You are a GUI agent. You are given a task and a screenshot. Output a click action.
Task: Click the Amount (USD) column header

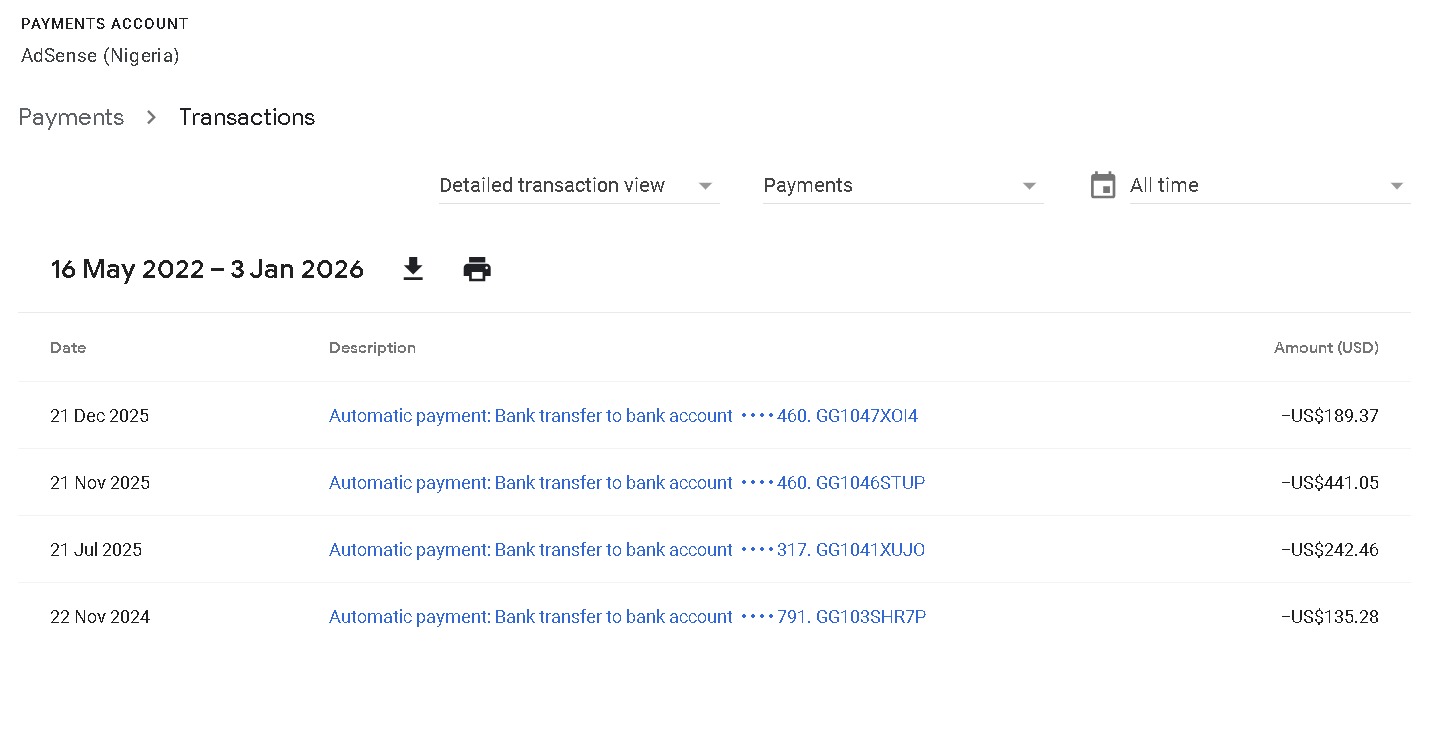tap(1326, 348)
